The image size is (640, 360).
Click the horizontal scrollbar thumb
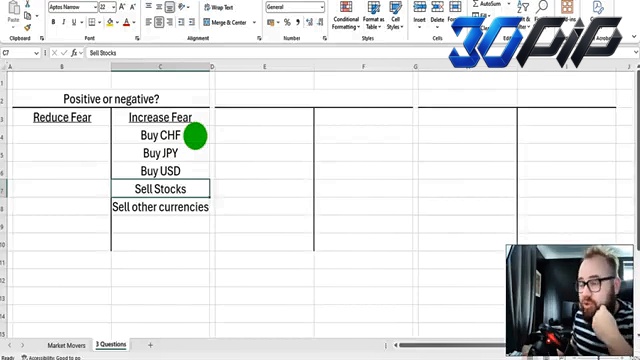click(x=452, y=345)
